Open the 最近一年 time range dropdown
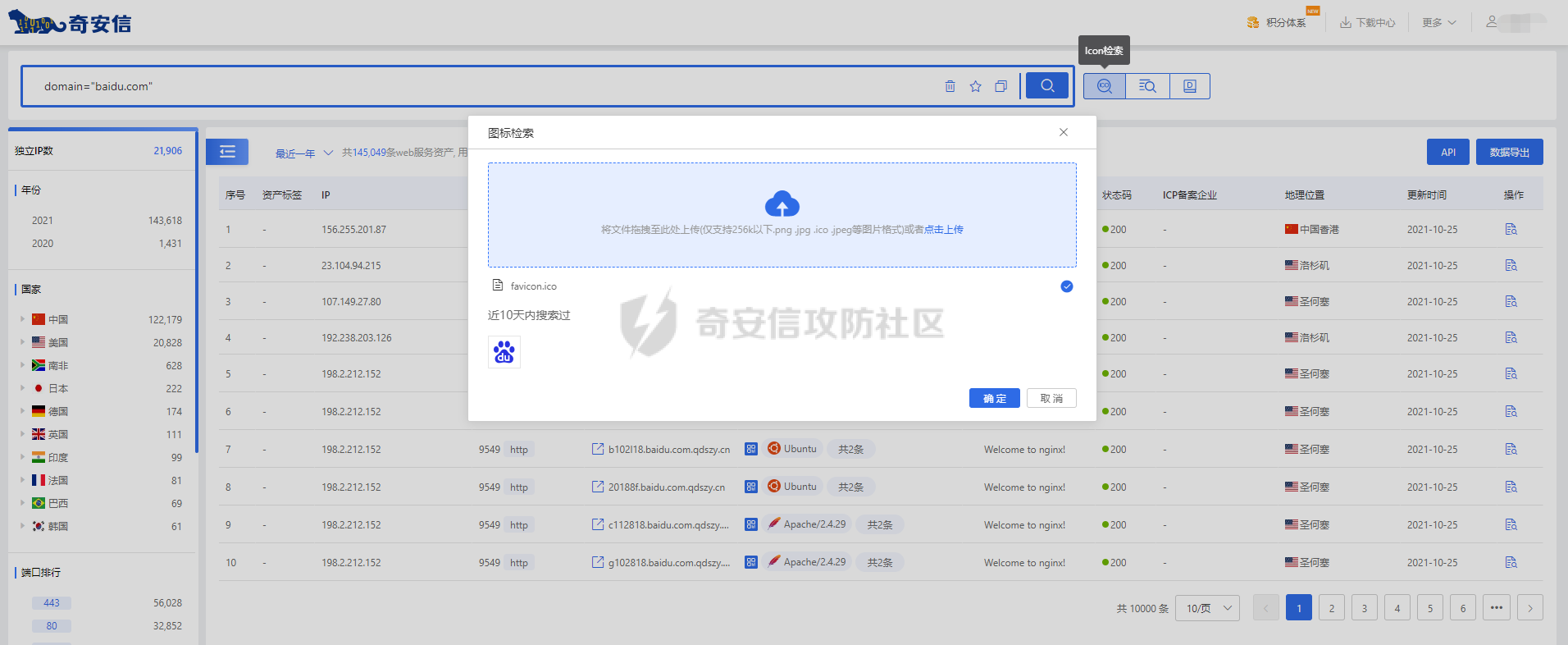This screenshot has width=1568, height=645. pos(303,153)
